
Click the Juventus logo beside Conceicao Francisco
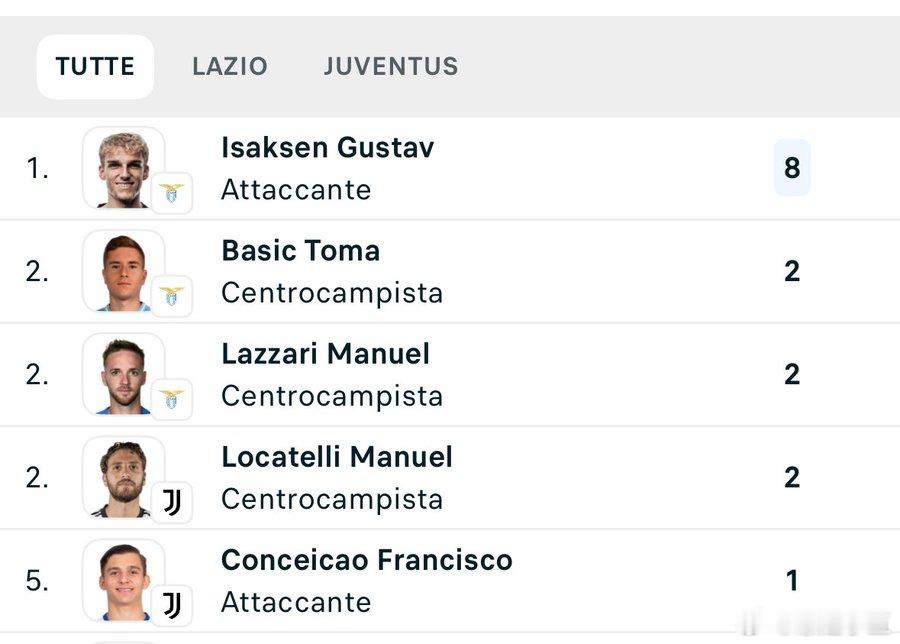coord(171,606)
